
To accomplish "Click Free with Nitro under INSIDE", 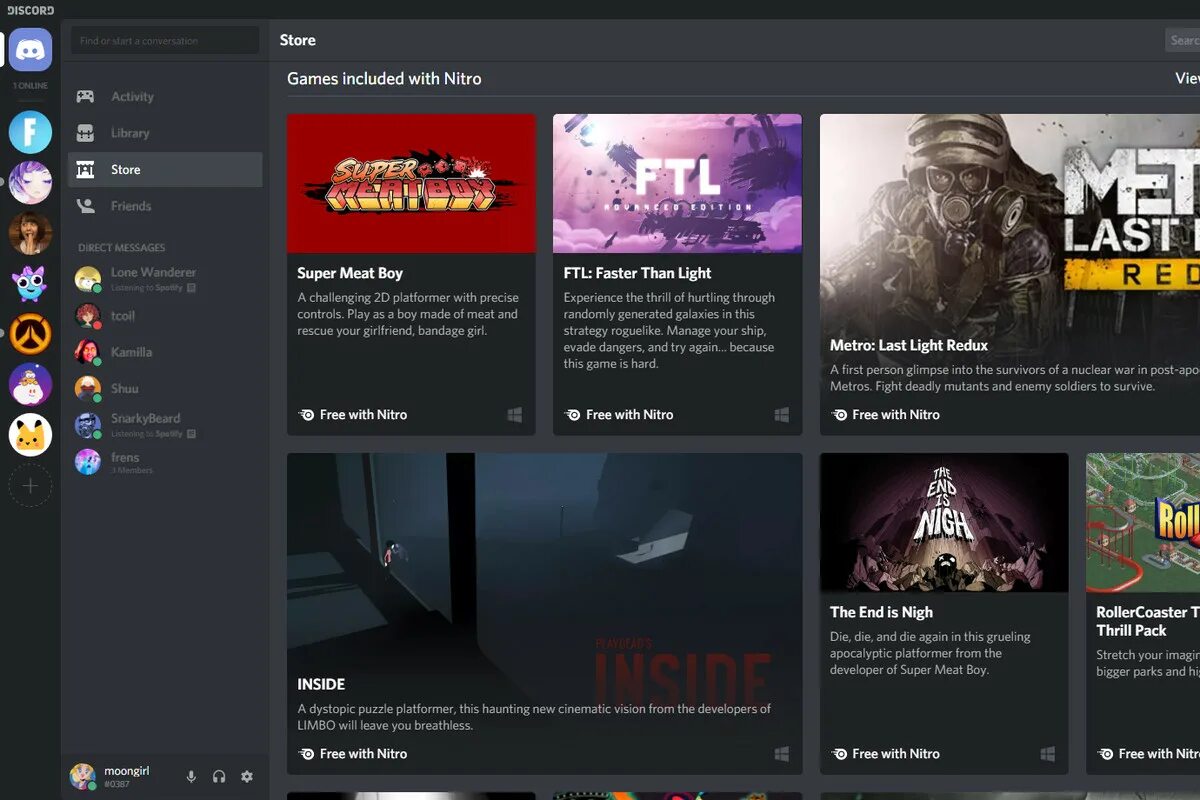I will tap(363, 754).
